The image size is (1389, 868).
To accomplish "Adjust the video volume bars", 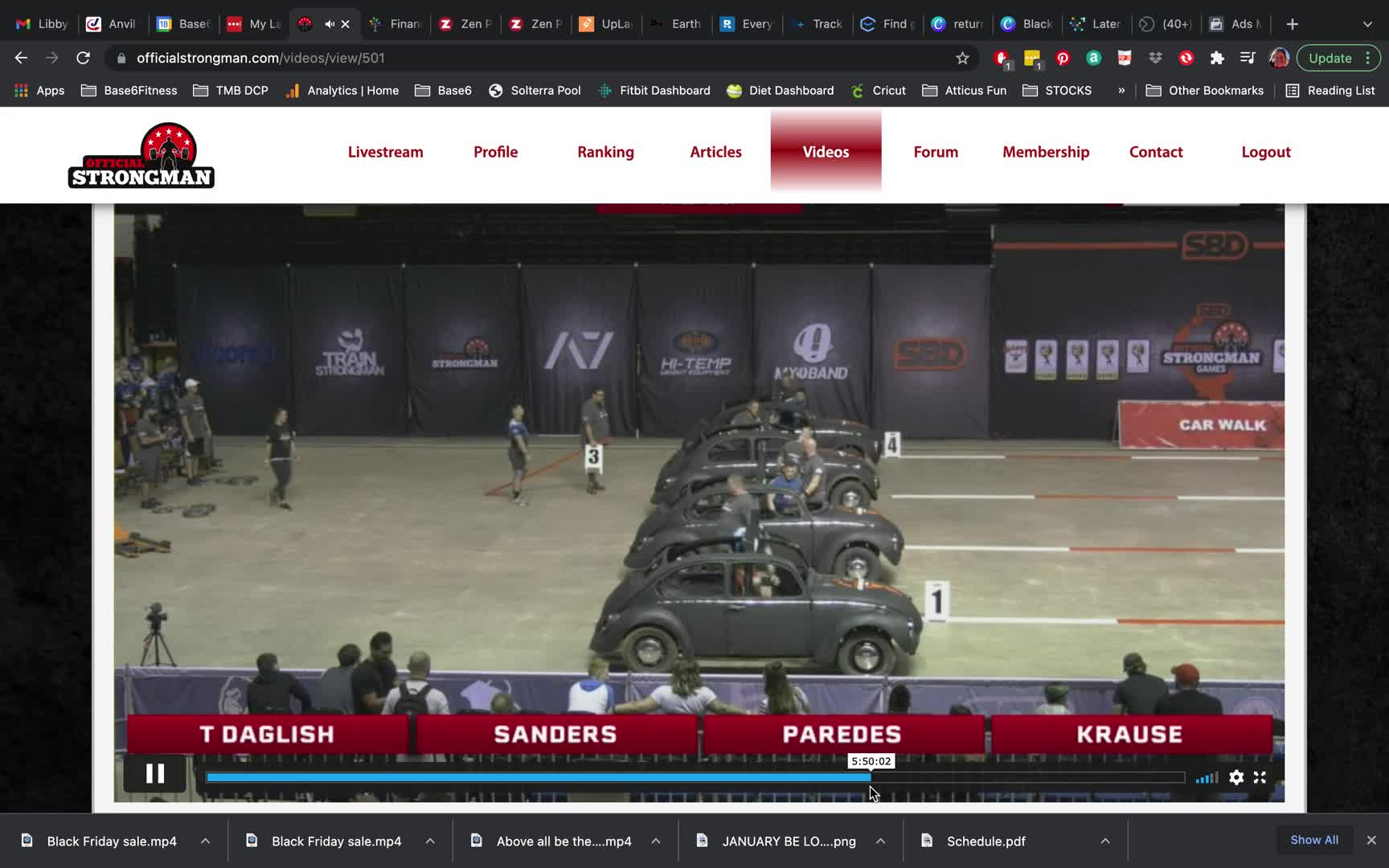I will (x=1206, y=778).
